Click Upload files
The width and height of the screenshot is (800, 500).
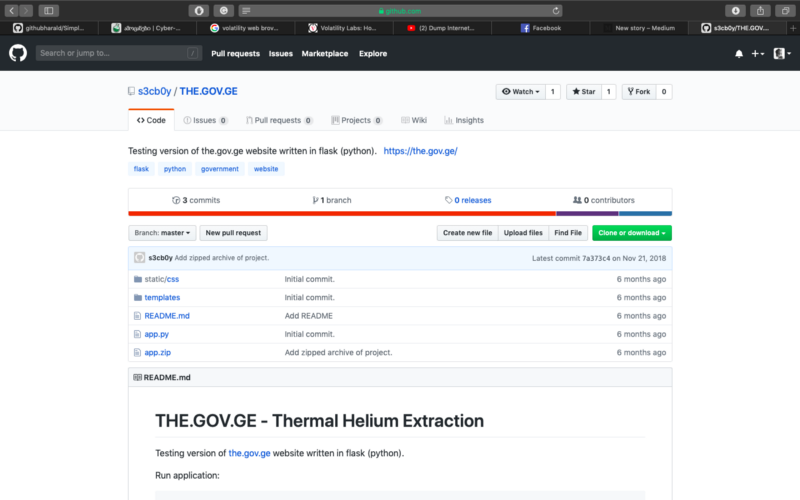tap(523, 233)
